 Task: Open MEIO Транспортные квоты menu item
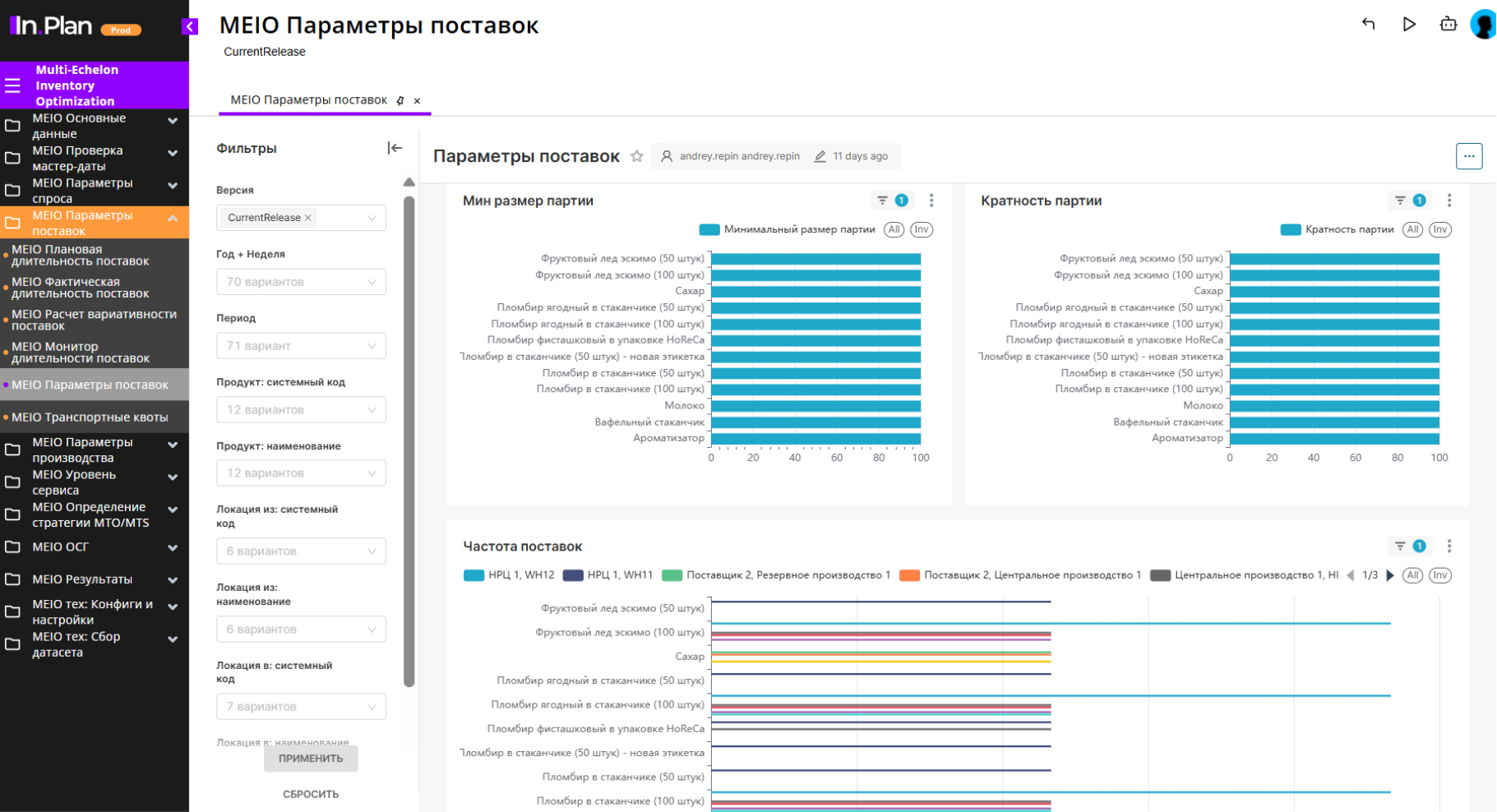click(90, 418)
